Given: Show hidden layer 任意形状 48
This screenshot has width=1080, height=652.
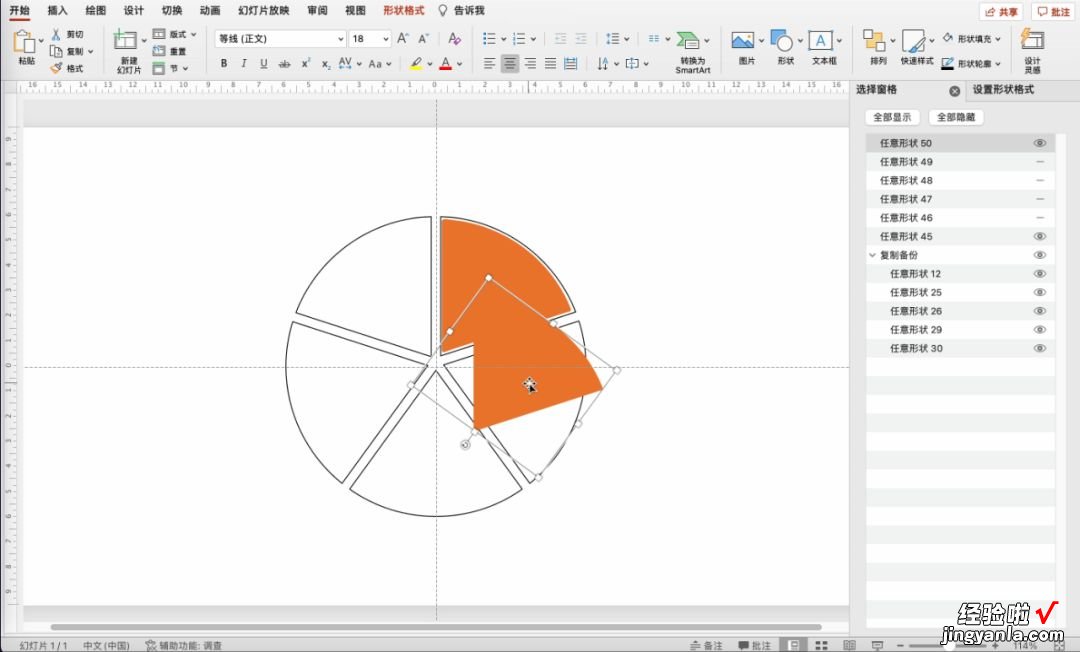Looking at the screenshot, I should coord(1039,180).
